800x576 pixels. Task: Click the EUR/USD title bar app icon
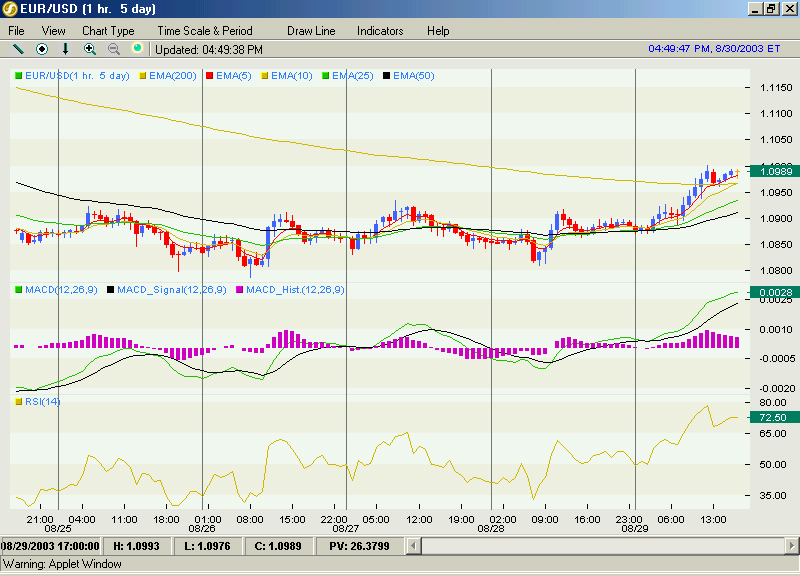pyautogui.click(x=10, y=9)
